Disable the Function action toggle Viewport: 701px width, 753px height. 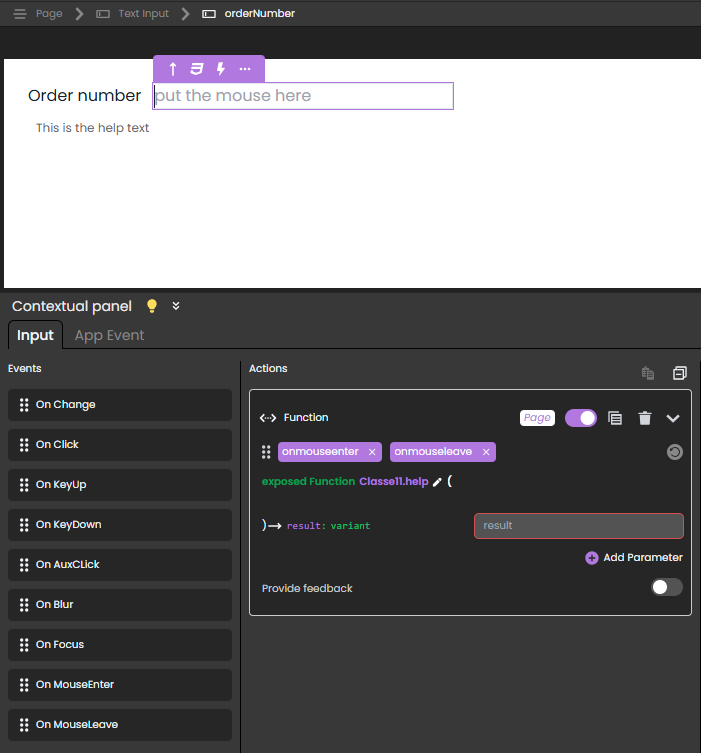581,418
